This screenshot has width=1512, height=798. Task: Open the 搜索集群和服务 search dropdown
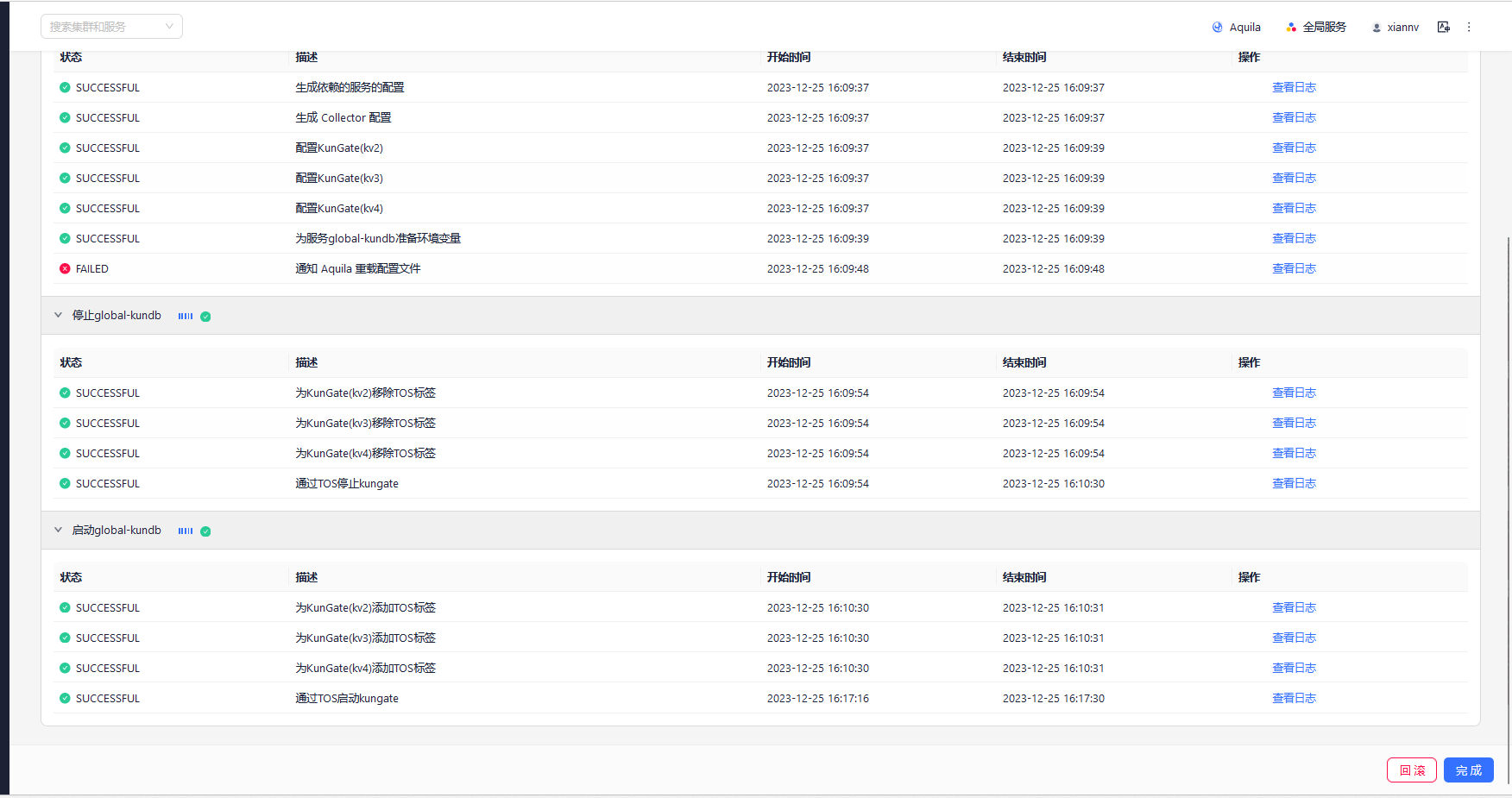(x=111, y=27)
